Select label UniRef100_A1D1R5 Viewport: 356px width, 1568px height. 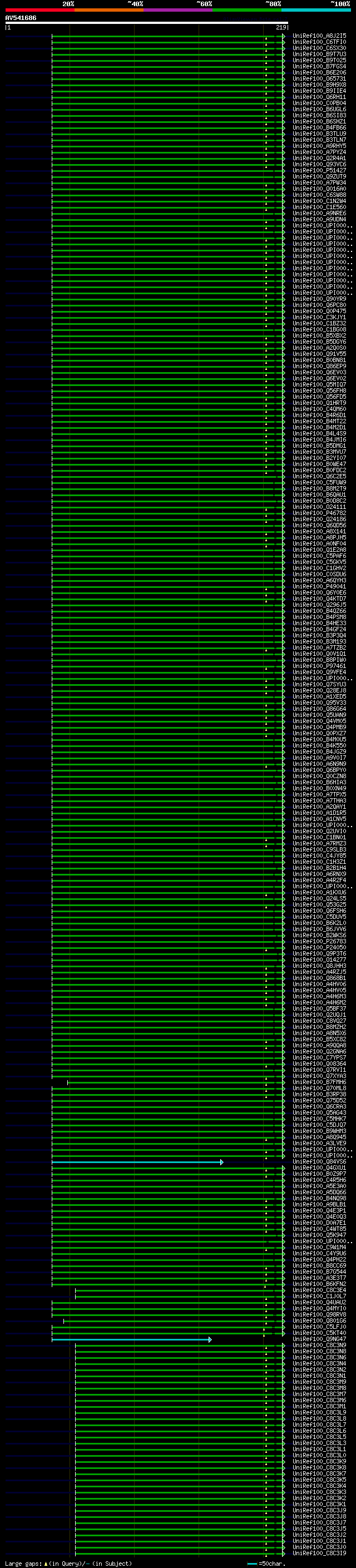tap(319, 813)
